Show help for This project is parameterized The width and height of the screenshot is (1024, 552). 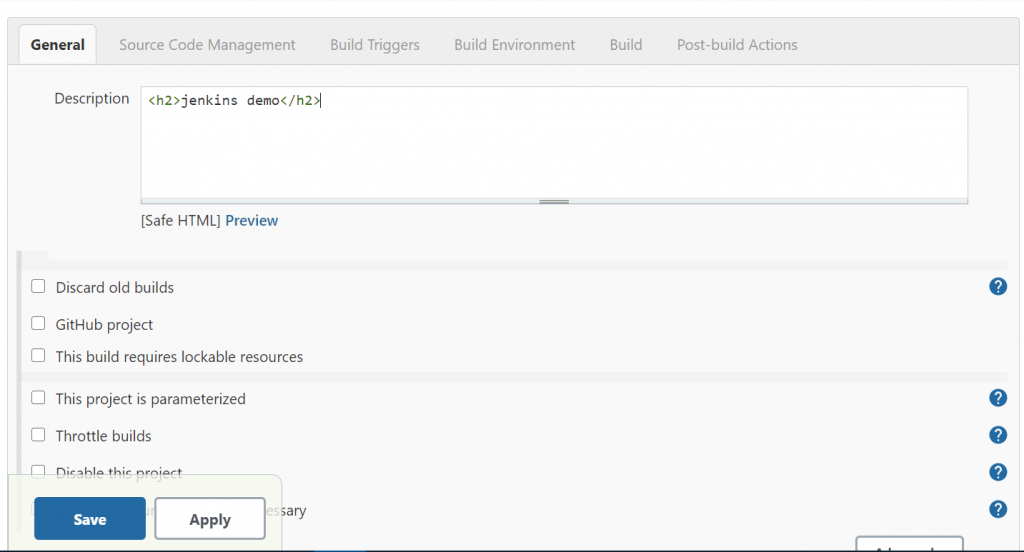click(x=997, y=398)
